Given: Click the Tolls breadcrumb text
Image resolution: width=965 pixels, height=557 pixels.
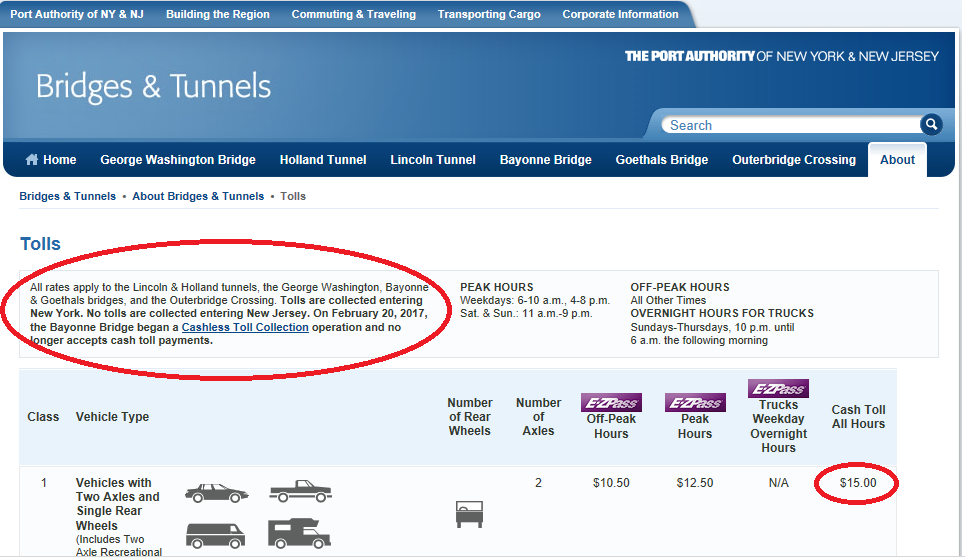Looking at the screenshot, I should 293,196.
